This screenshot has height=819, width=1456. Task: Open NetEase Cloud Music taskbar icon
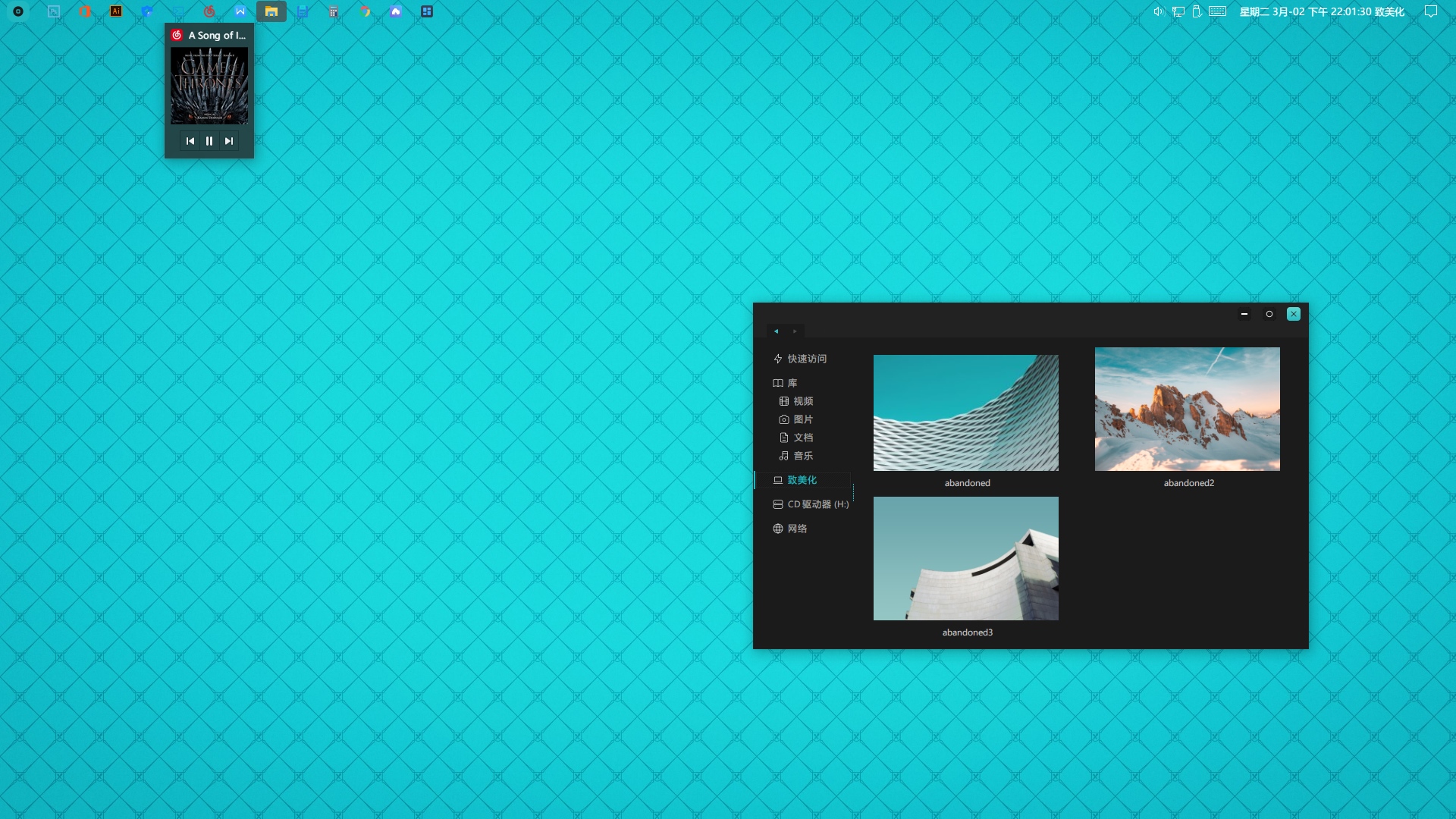(x=209, y=11)
